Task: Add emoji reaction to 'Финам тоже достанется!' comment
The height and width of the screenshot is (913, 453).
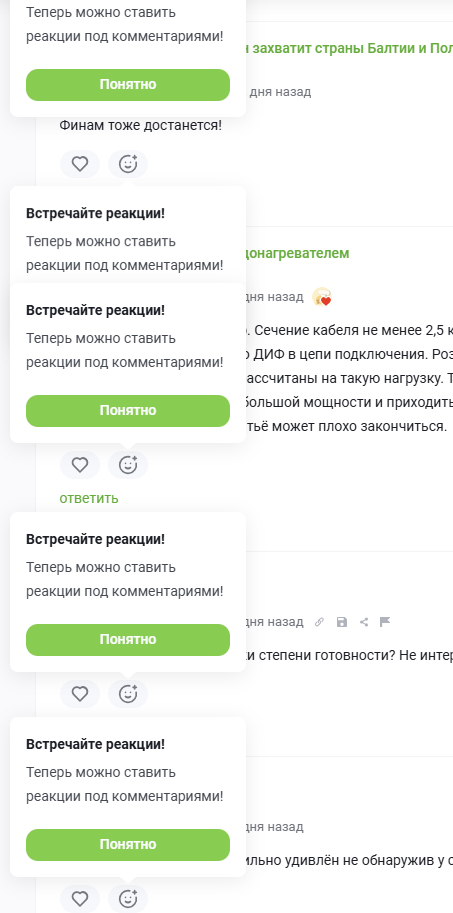Action: point(128,164)
